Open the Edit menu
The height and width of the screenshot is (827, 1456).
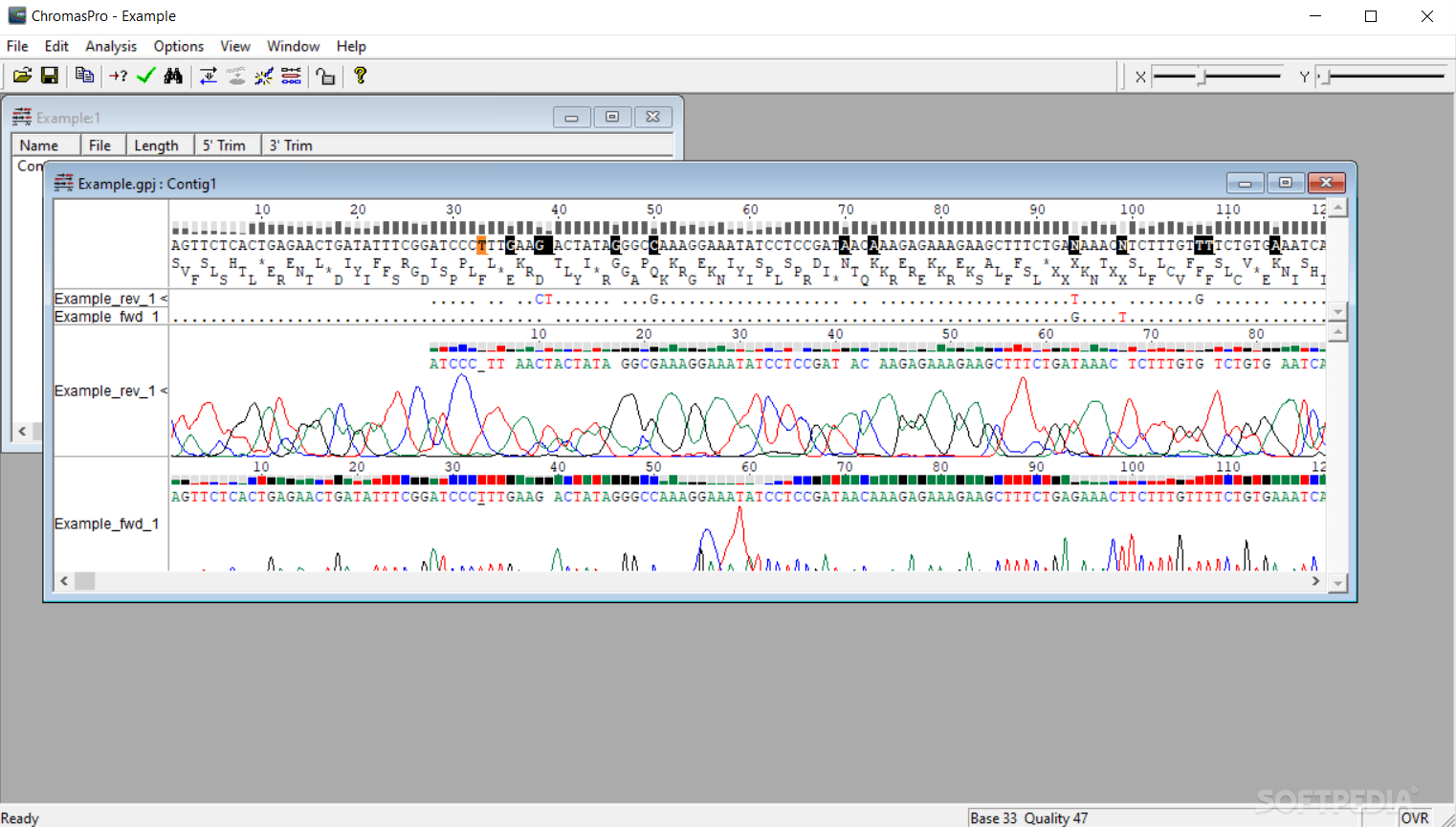coord(56,46)
